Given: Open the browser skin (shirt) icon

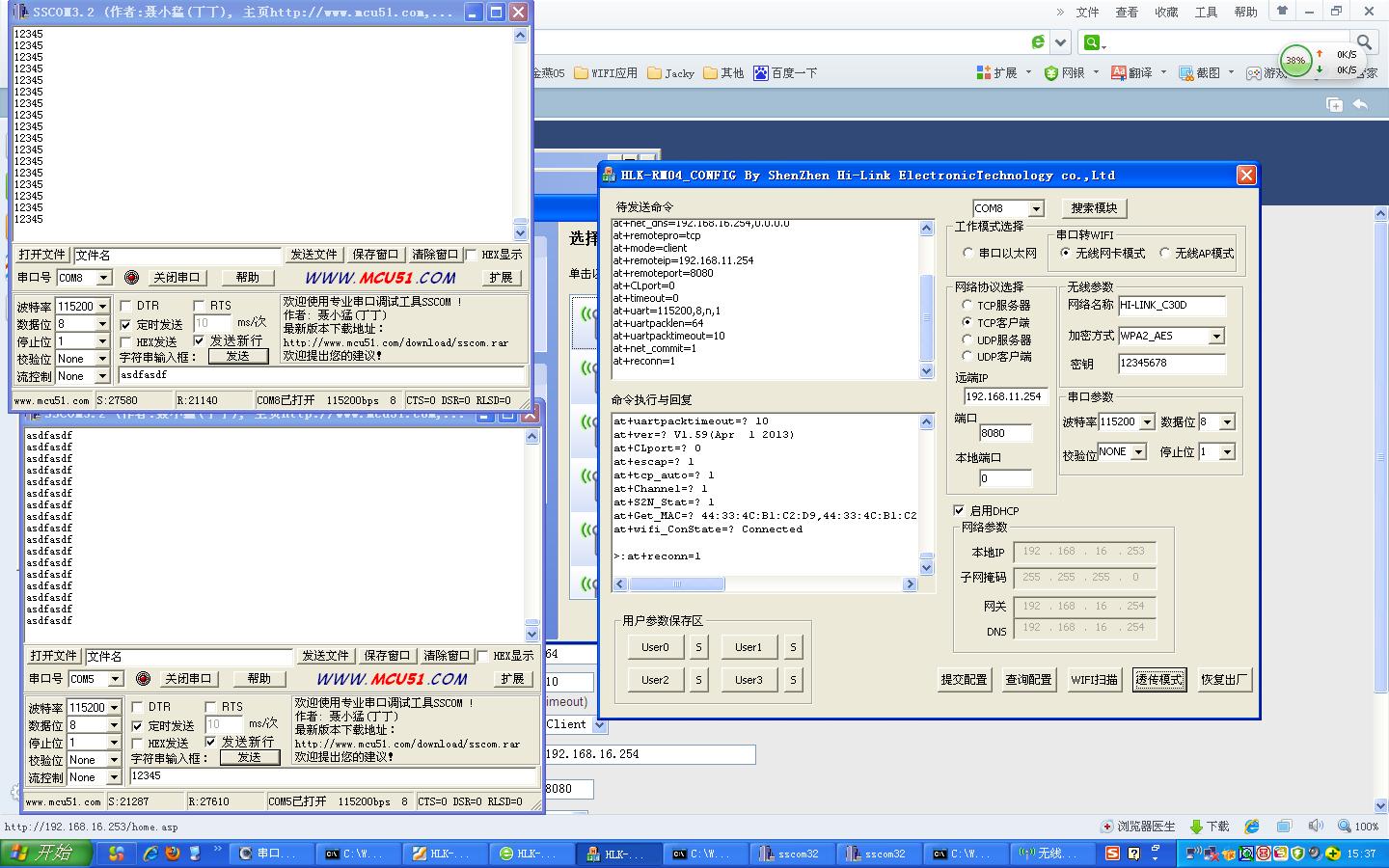Looking at the screenshot, I should 1282,12.
